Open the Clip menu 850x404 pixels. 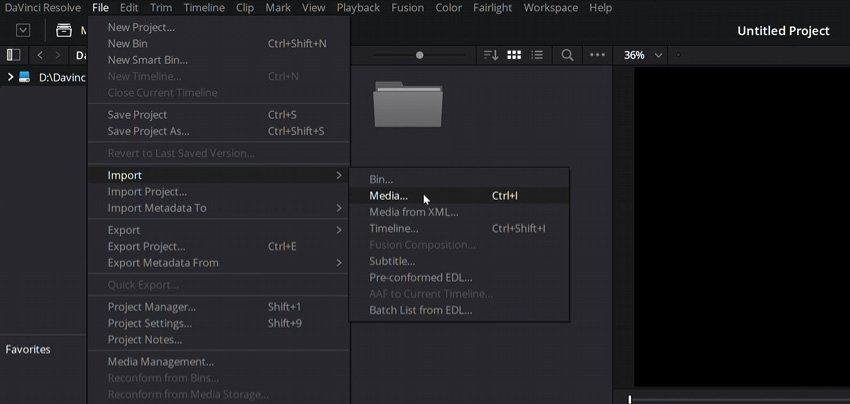(245, 8)
